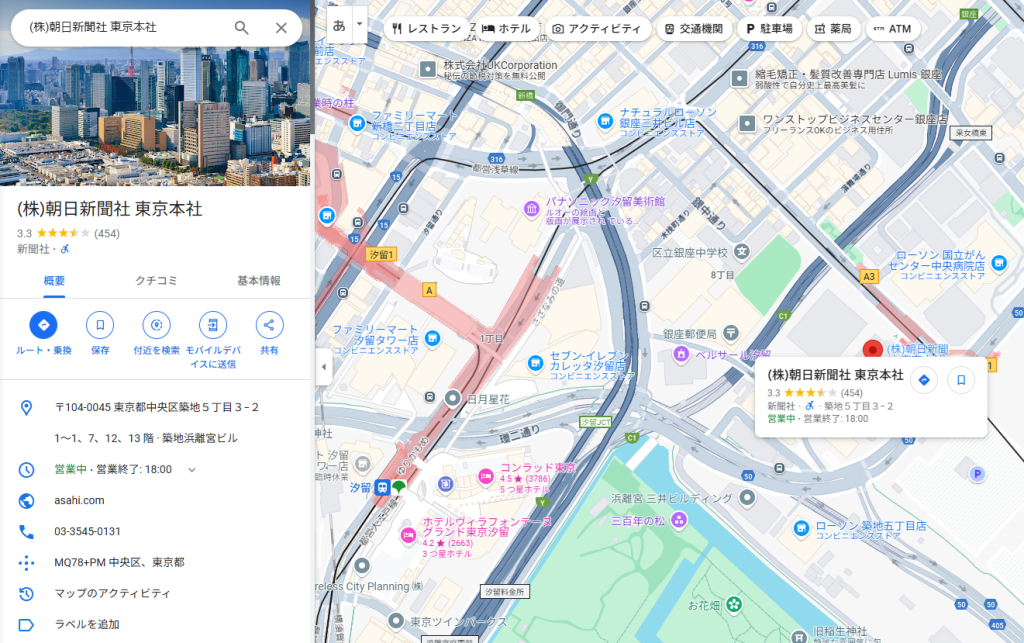Open the asahi.com website link
Viewport: 1024px width, 643px height.
(x=79, y=500)
